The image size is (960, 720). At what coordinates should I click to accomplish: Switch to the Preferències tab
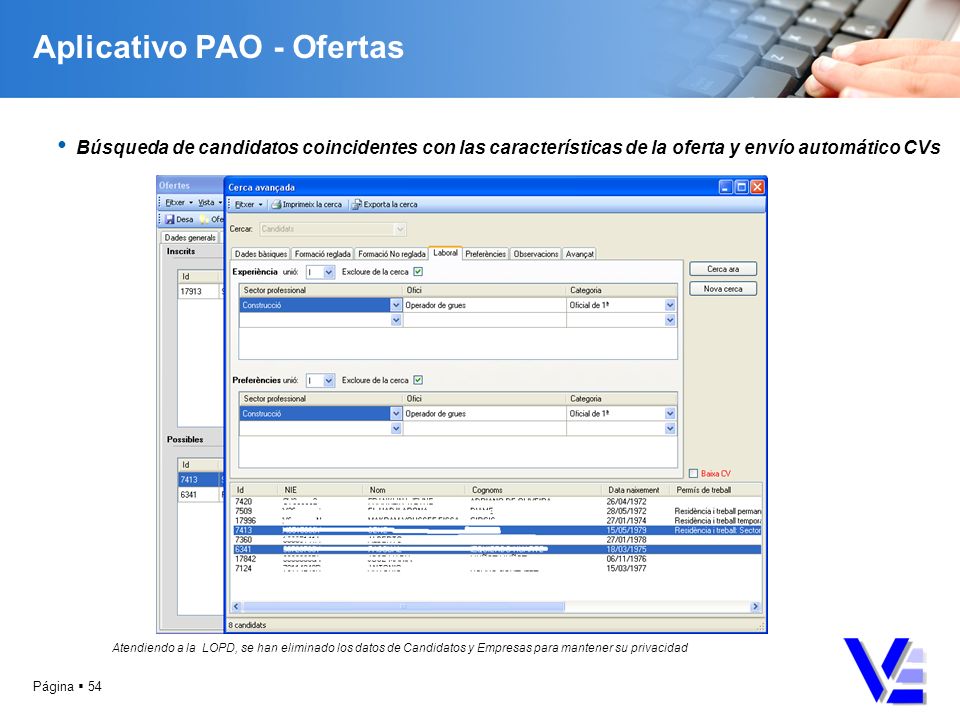485,254
